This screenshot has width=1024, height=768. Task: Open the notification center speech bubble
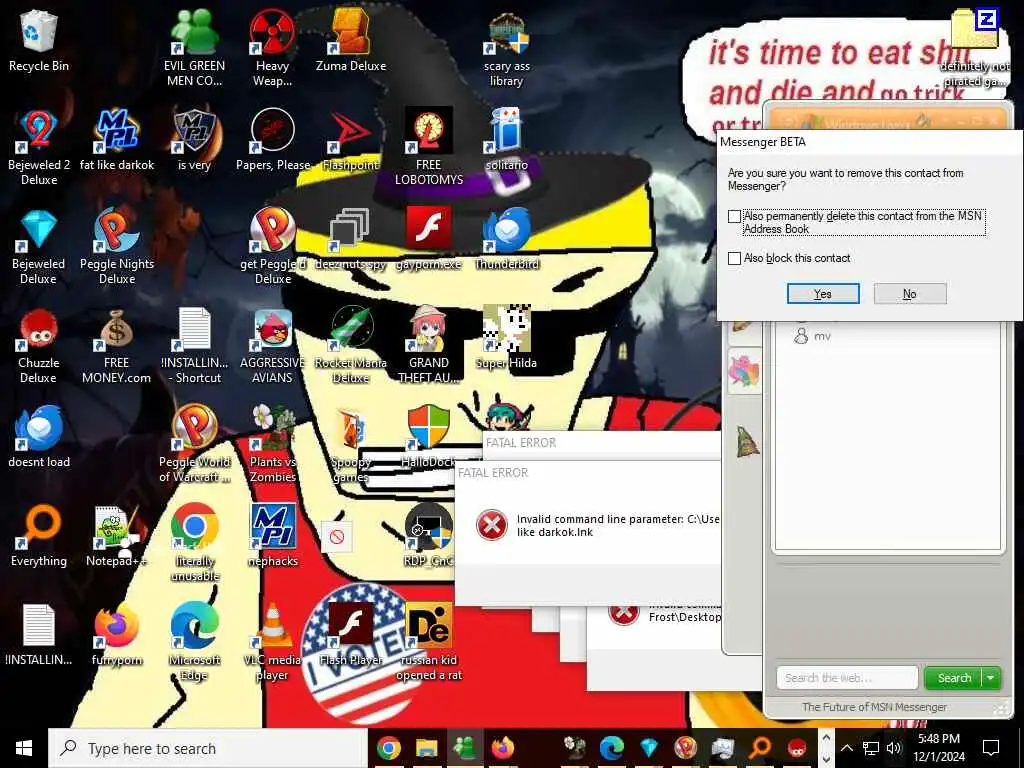(991, 748)
